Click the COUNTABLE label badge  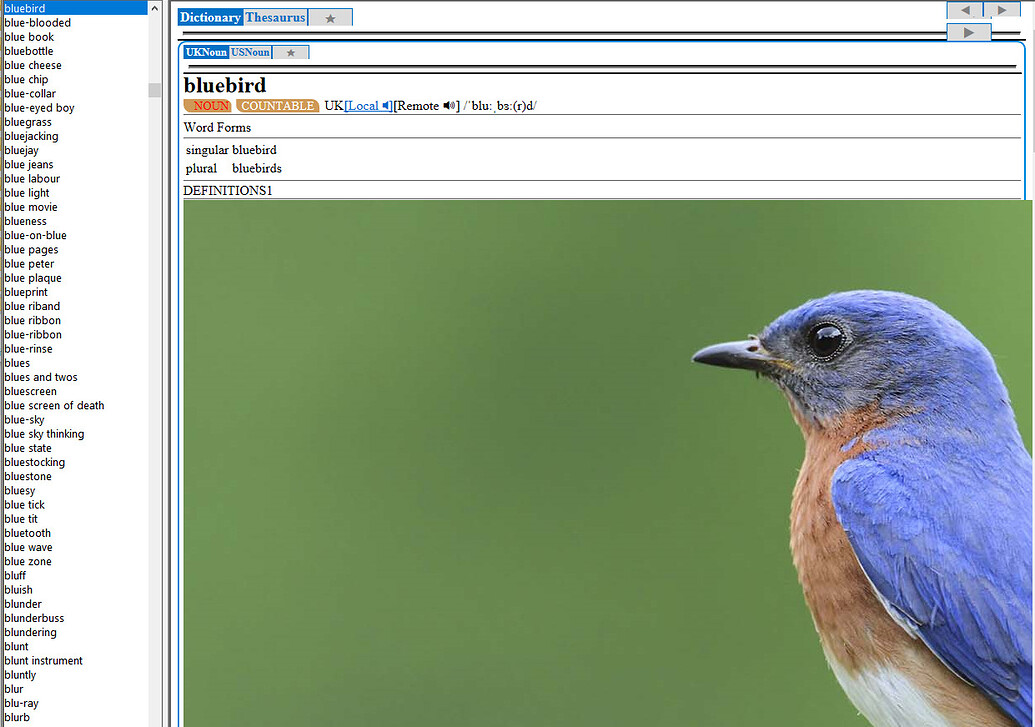(277, 106)
